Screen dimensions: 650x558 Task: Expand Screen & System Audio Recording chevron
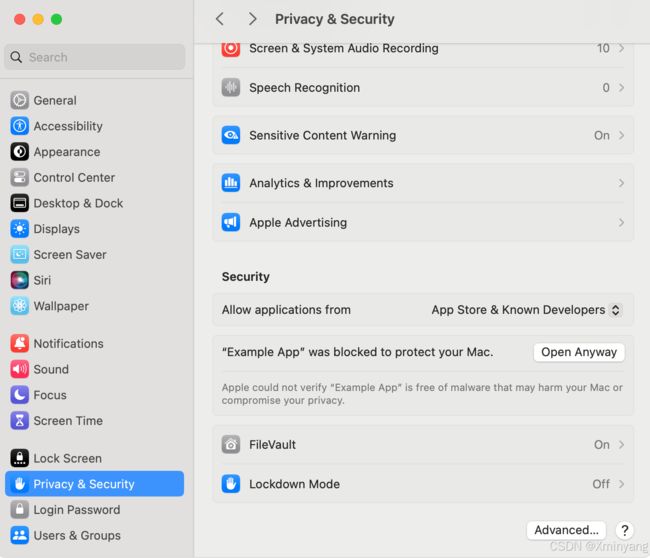(621, 48)
